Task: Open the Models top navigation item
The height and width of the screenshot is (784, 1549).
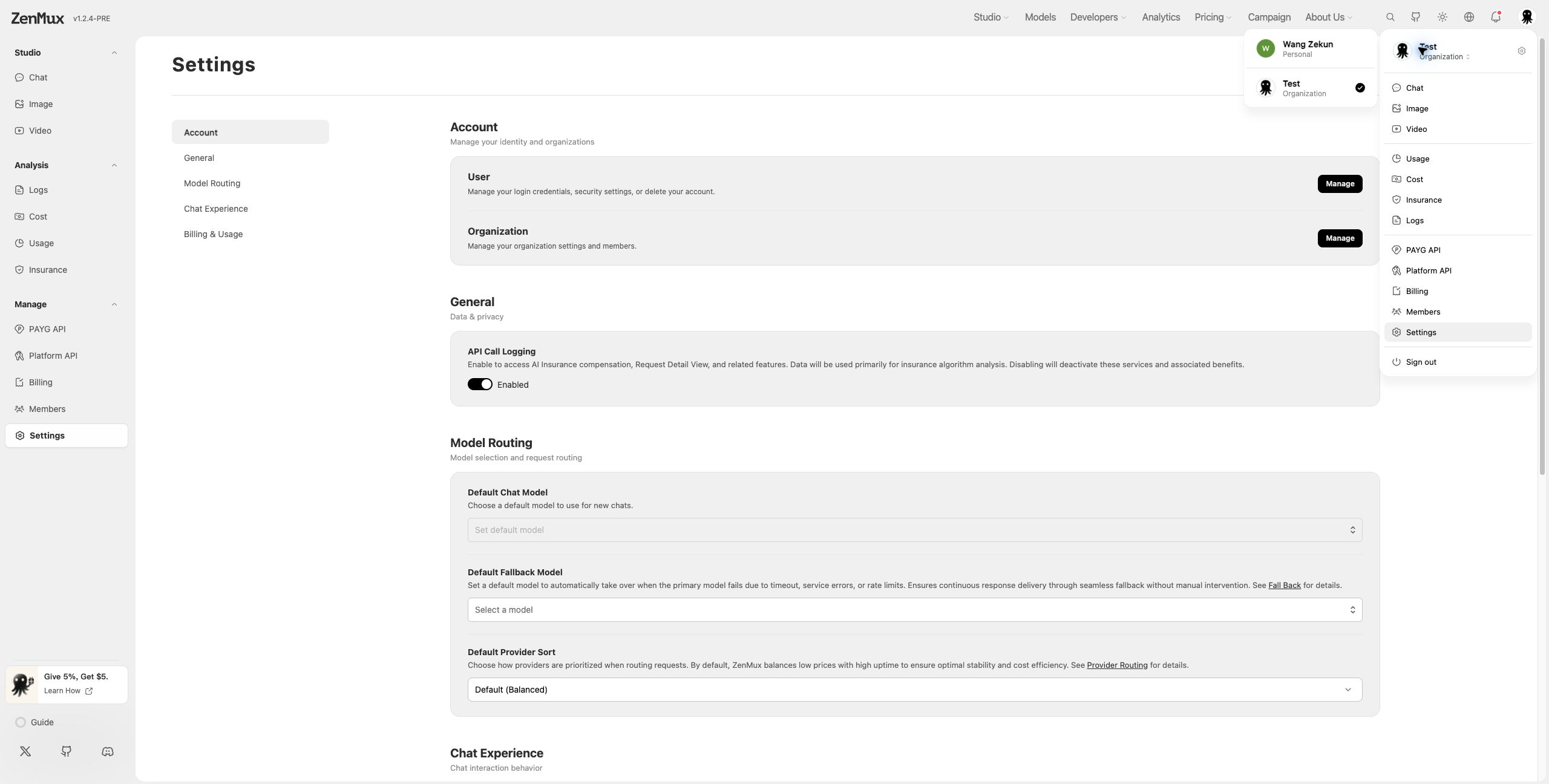Action: [1040, 17]
